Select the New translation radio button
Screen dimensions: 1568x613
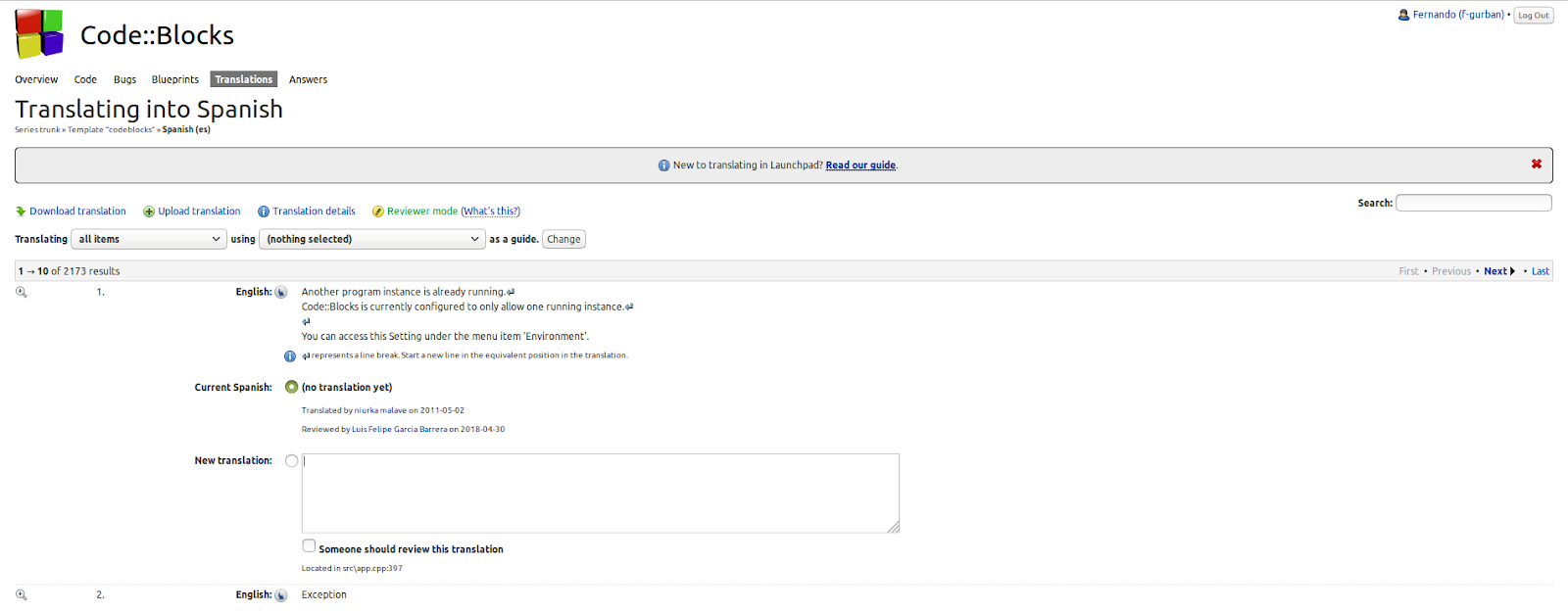click(291, 460)
